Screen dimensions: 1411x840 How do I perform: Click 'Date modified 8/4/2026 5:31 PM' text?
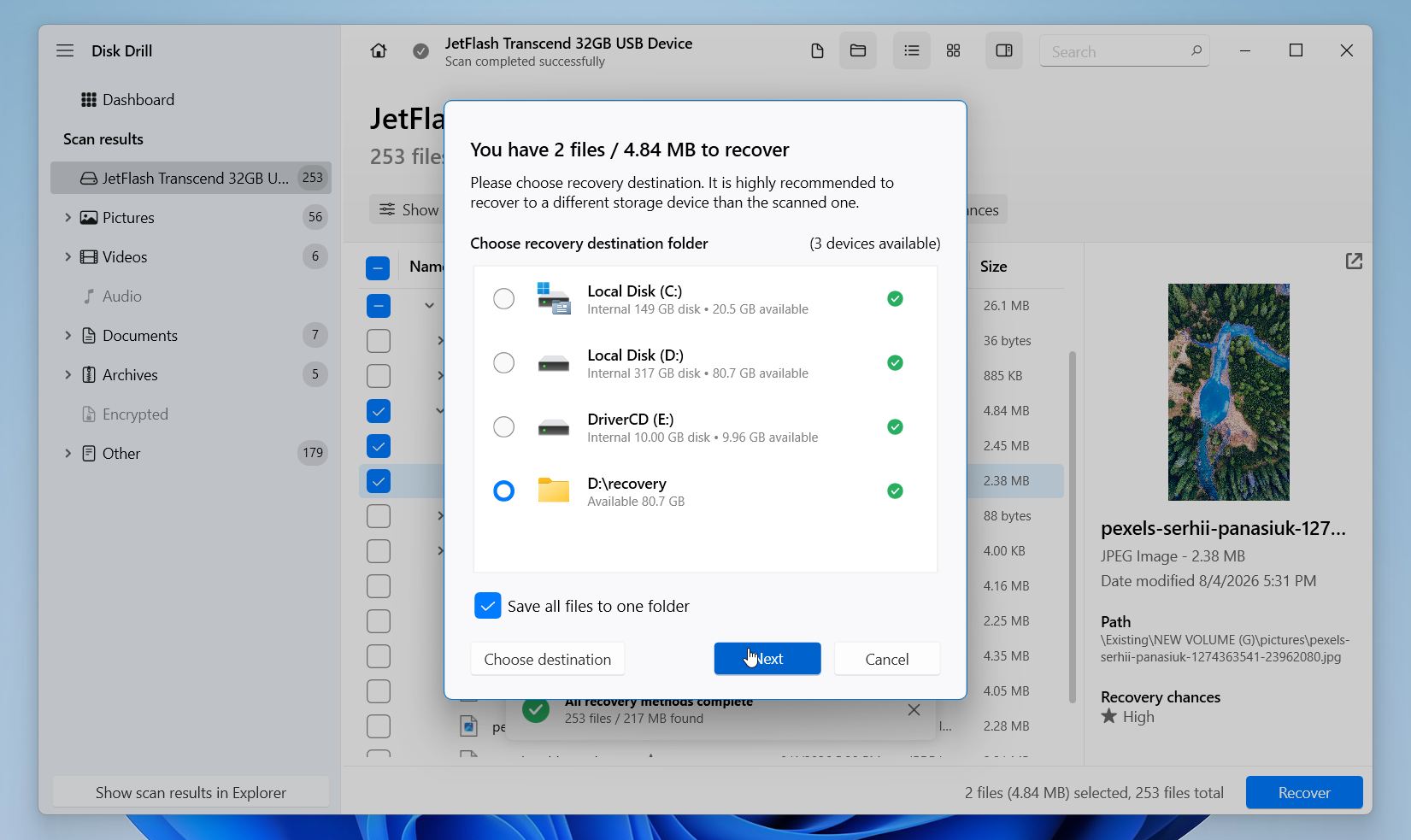click(1208, 581)
